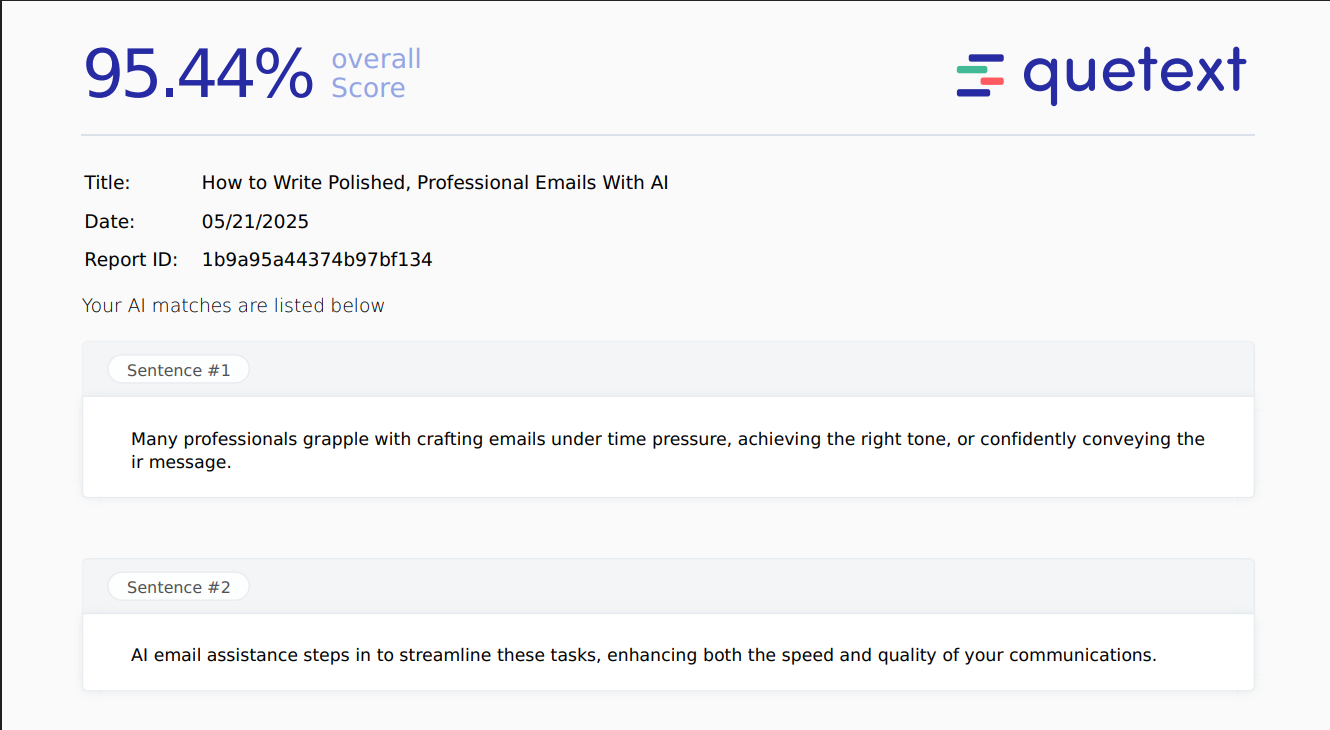
Task: Click the sentence starting "AI email assistance steps"
Action: 643,656
